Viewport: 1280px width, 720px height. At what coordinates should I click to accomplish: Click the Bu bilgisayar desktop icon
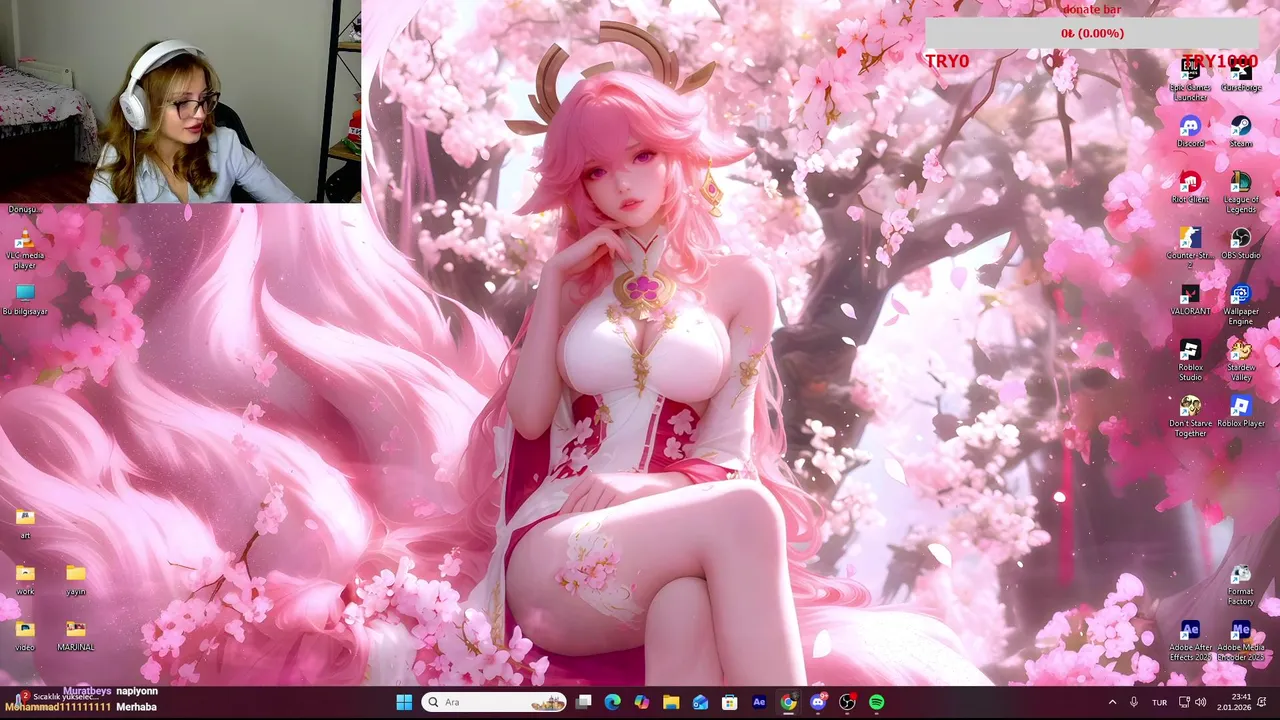[x=25, y=300]
